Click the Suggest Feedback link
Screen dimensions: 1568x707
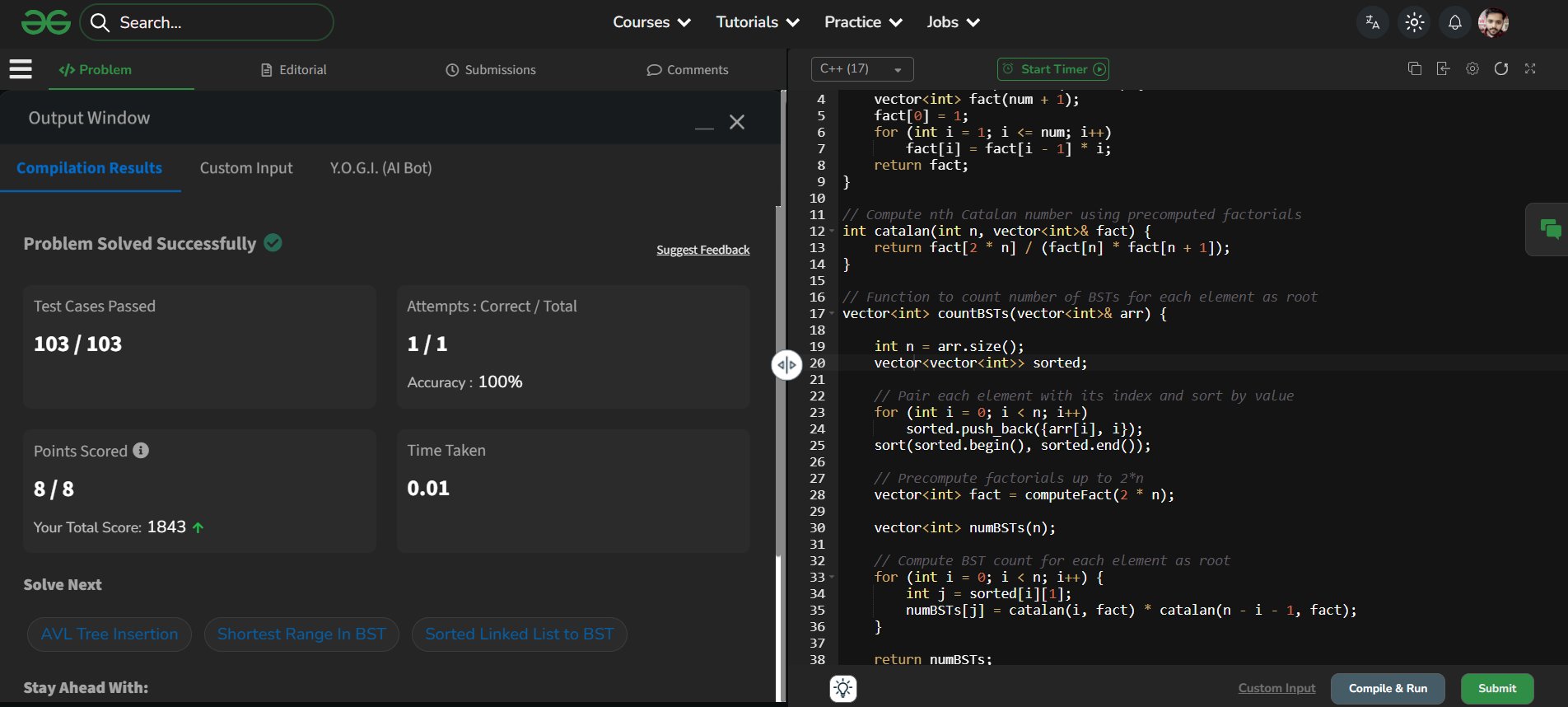702,250
